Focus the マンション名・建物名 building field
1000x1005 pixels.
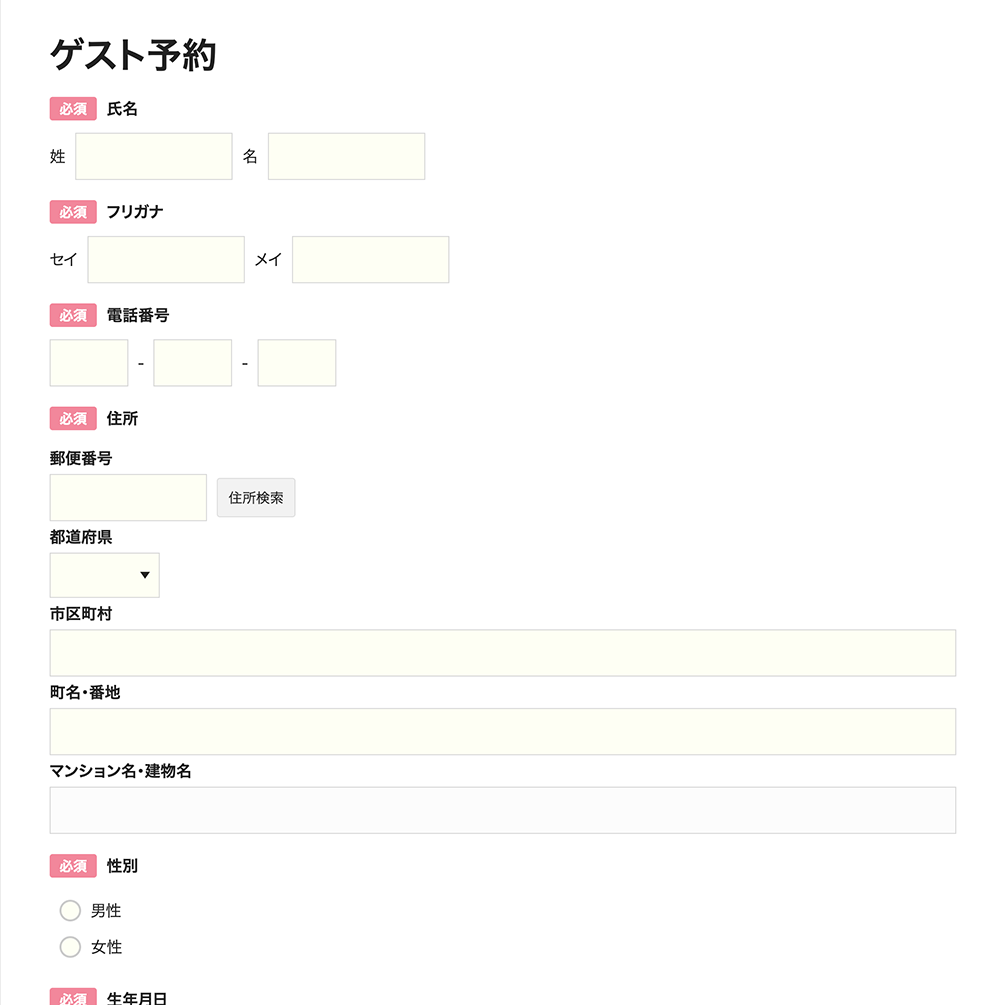pyautogui.click(x=503, y=810)
